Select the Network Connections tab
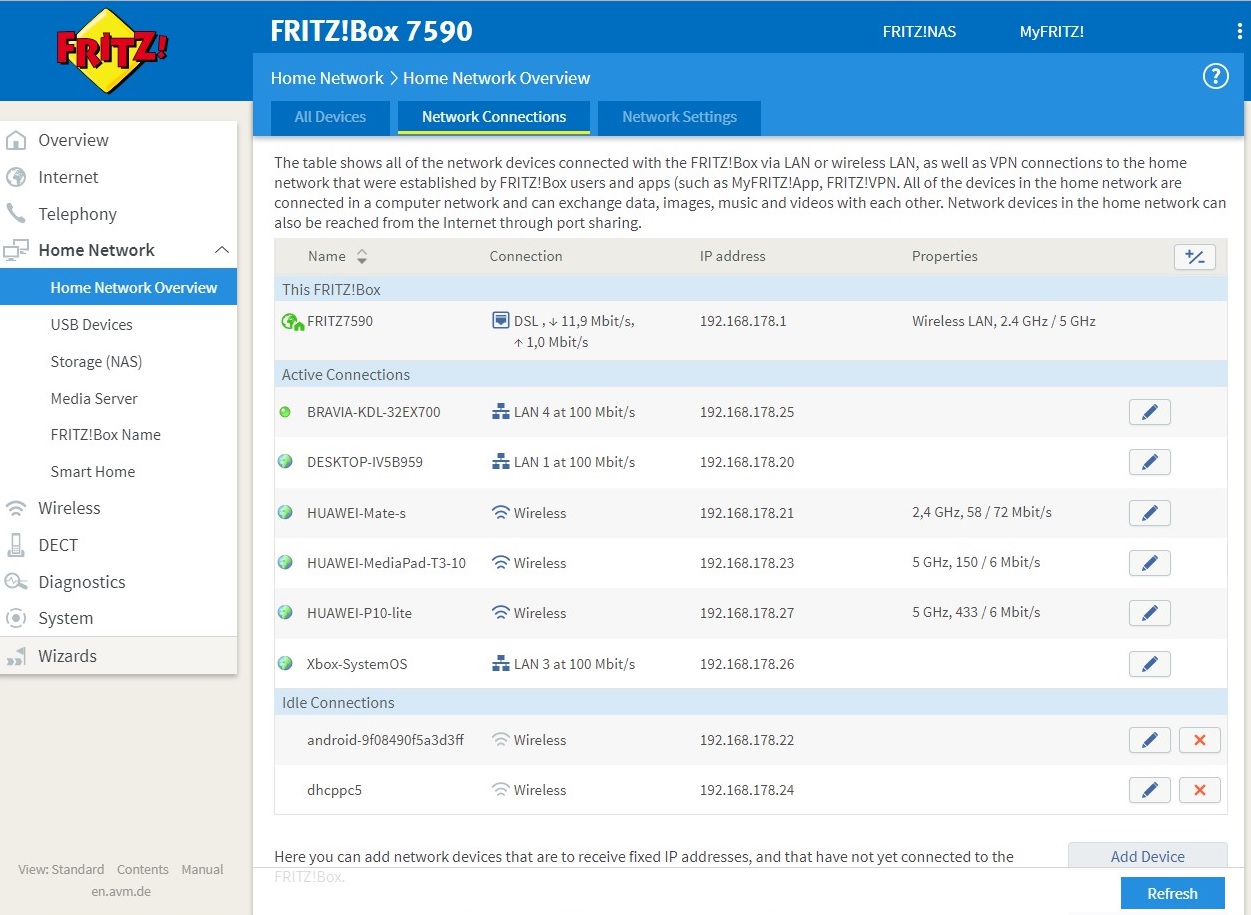Screen dimensions: 1251x915 tap(494, 117)
